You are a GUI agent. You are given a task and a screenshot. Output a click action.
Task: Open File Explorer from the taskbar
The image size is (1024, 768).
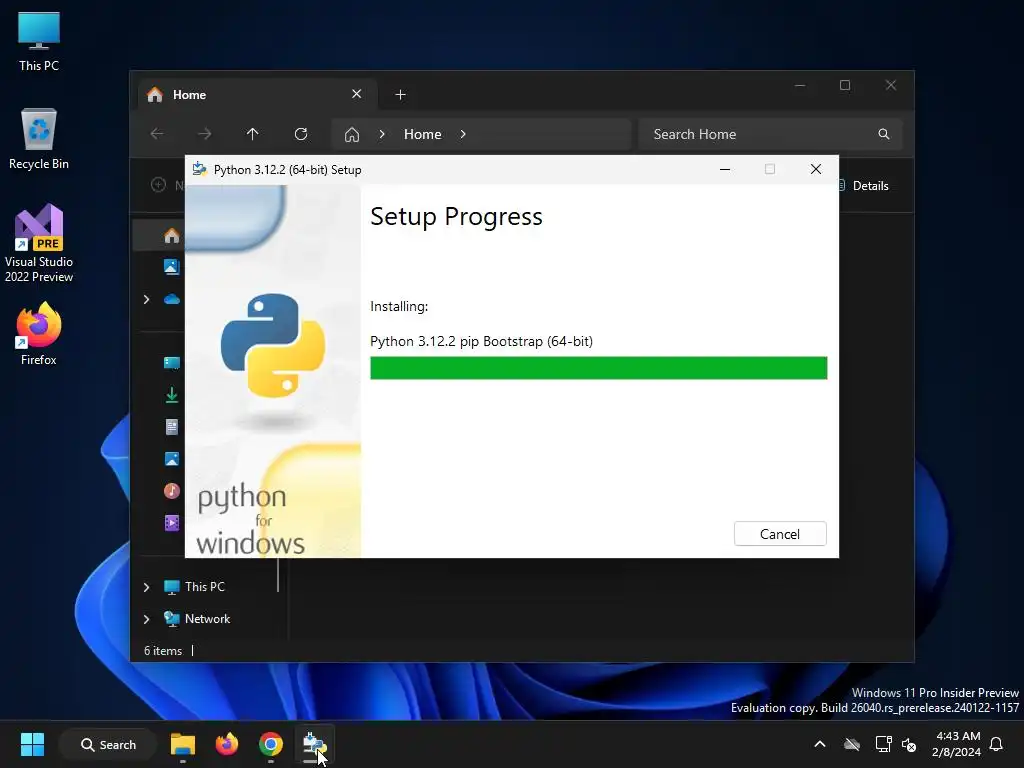[x=183, y=744]
